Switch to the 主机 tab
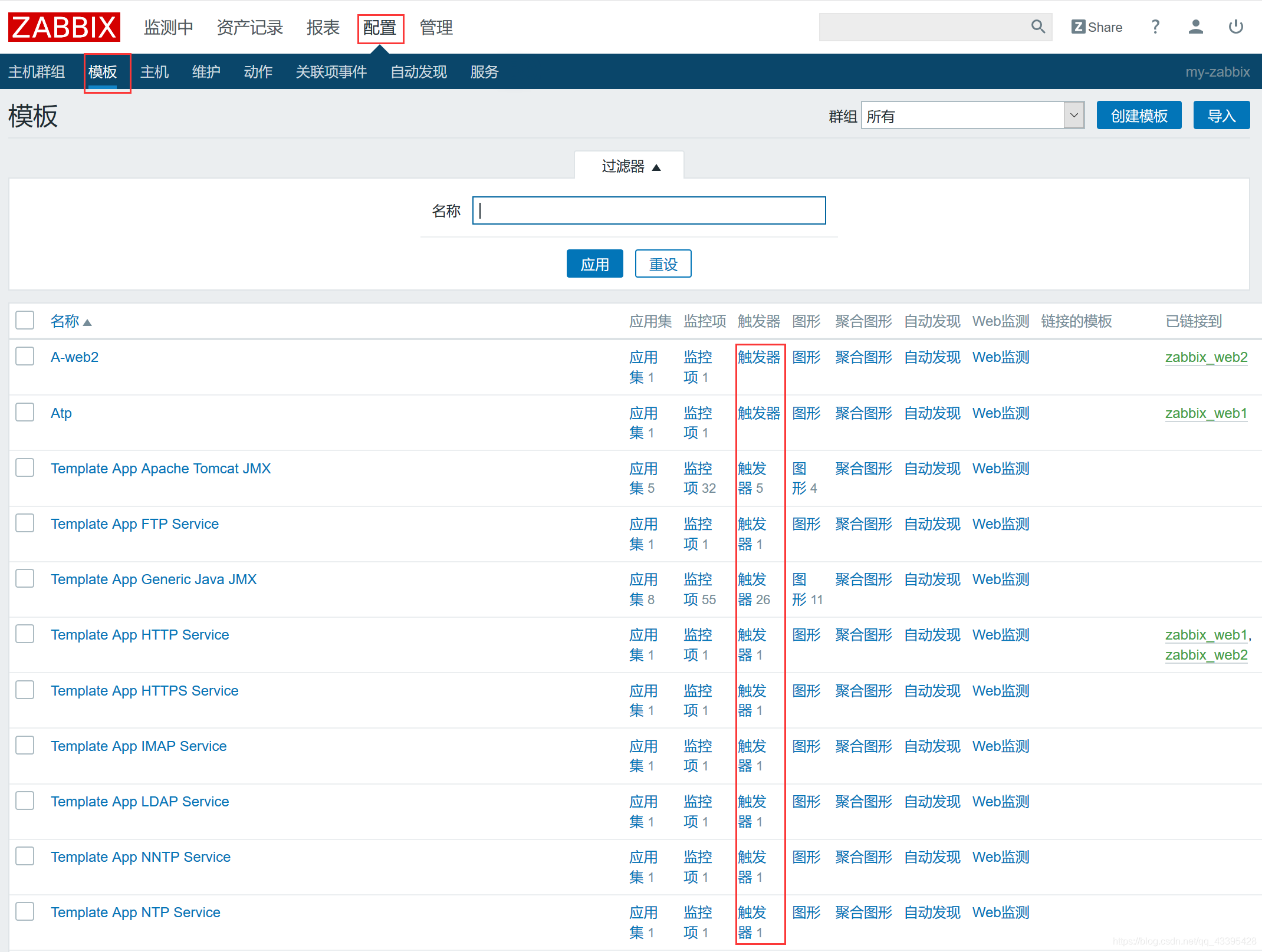The image size is (1262, 952). pos(155,72)
